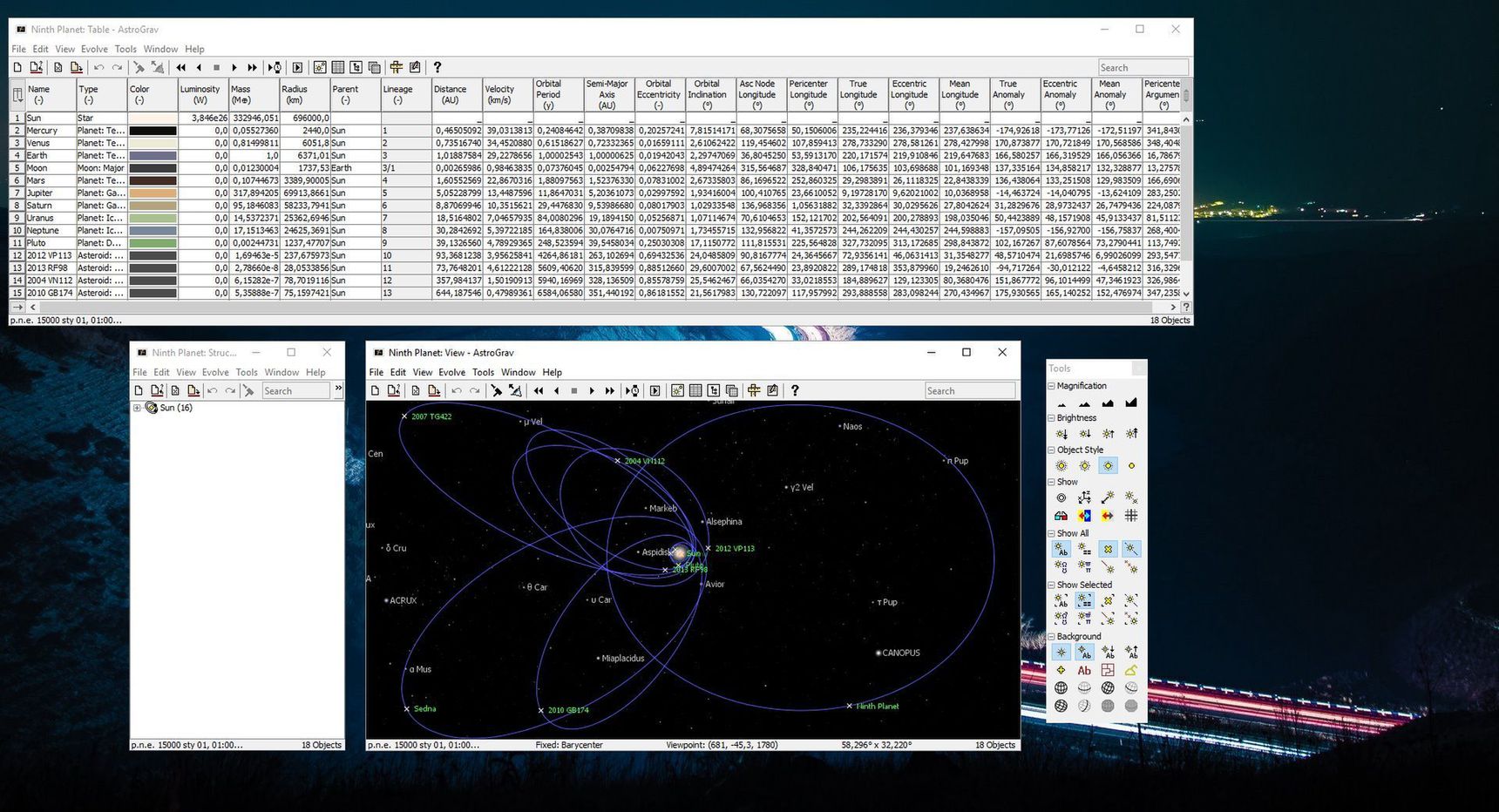Click the evolve-to-time stopwatch icon in View window
Viewport: 1499px width, 812px height.
[x=633, y=391]
